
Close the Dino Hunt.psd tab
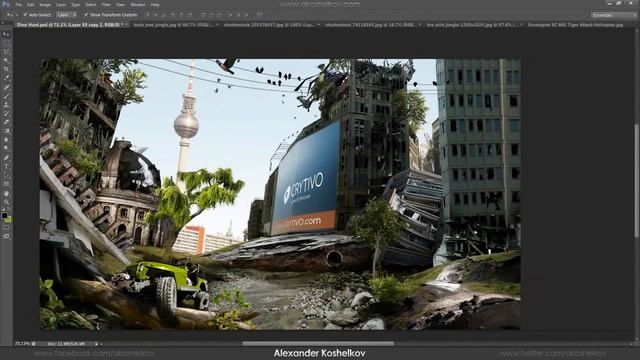tap(127, 25)
